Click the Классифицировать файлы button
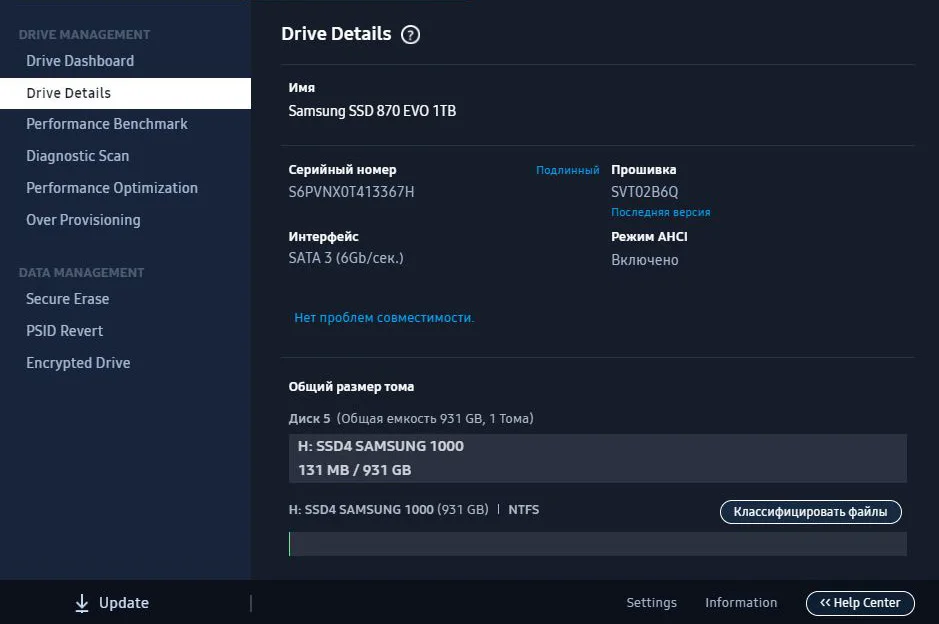Screen dimensions: 939x624 [810, 512]
